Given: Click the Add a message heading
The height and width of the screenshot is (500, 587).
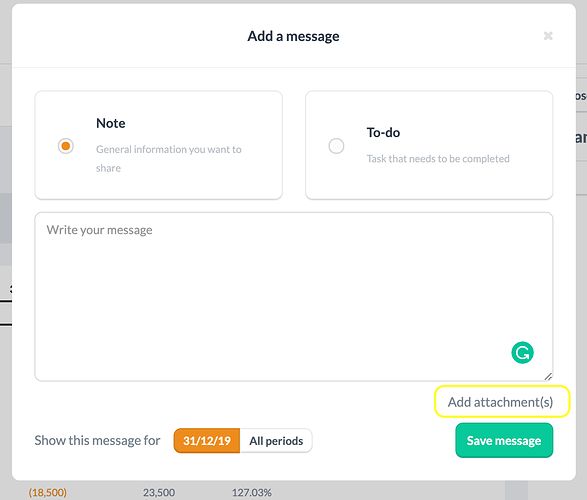Looking at the screenshot, I should (294, 36).
